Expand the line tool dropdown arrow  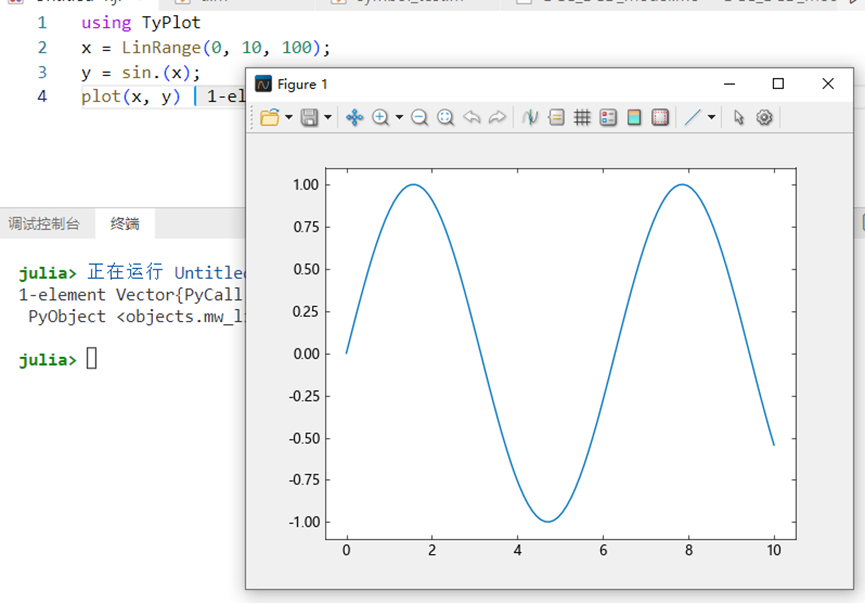[x=712, y=117]
